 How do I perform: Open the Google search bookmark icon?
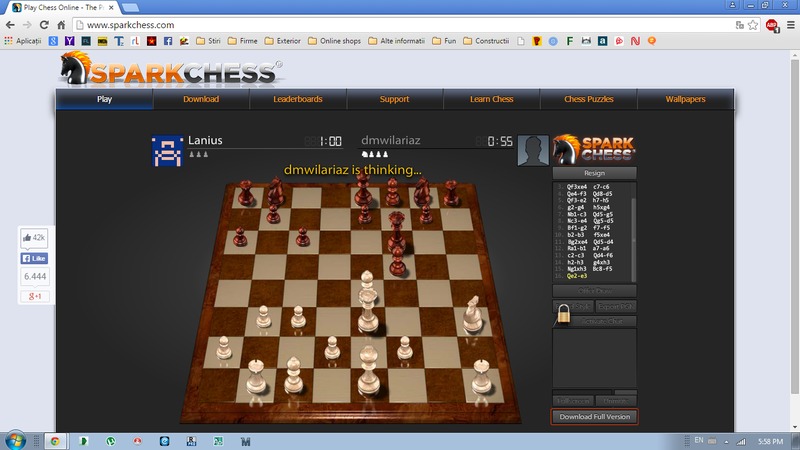coord(54,41)
